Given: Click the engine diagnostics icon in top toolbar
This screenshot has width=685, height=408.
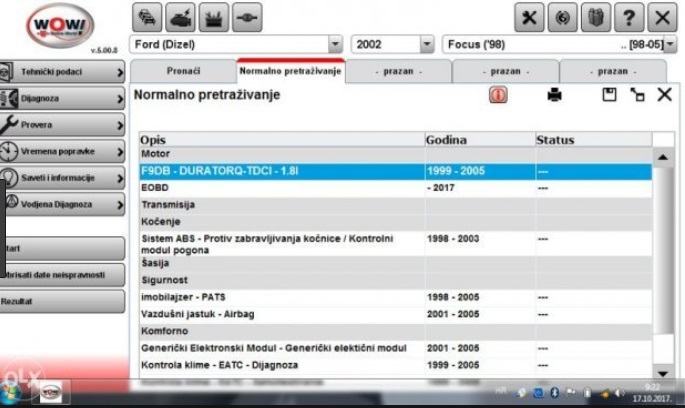Looking at the screenshot, I should pyautogui.click(x=180, y=17).
